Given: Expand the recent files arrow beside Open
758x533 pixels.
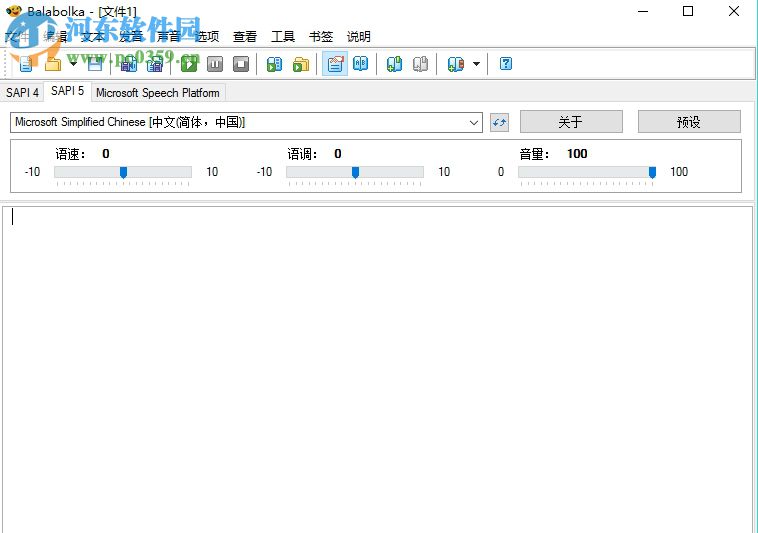Looking at the screenshot, I should [x=73, y=64].
